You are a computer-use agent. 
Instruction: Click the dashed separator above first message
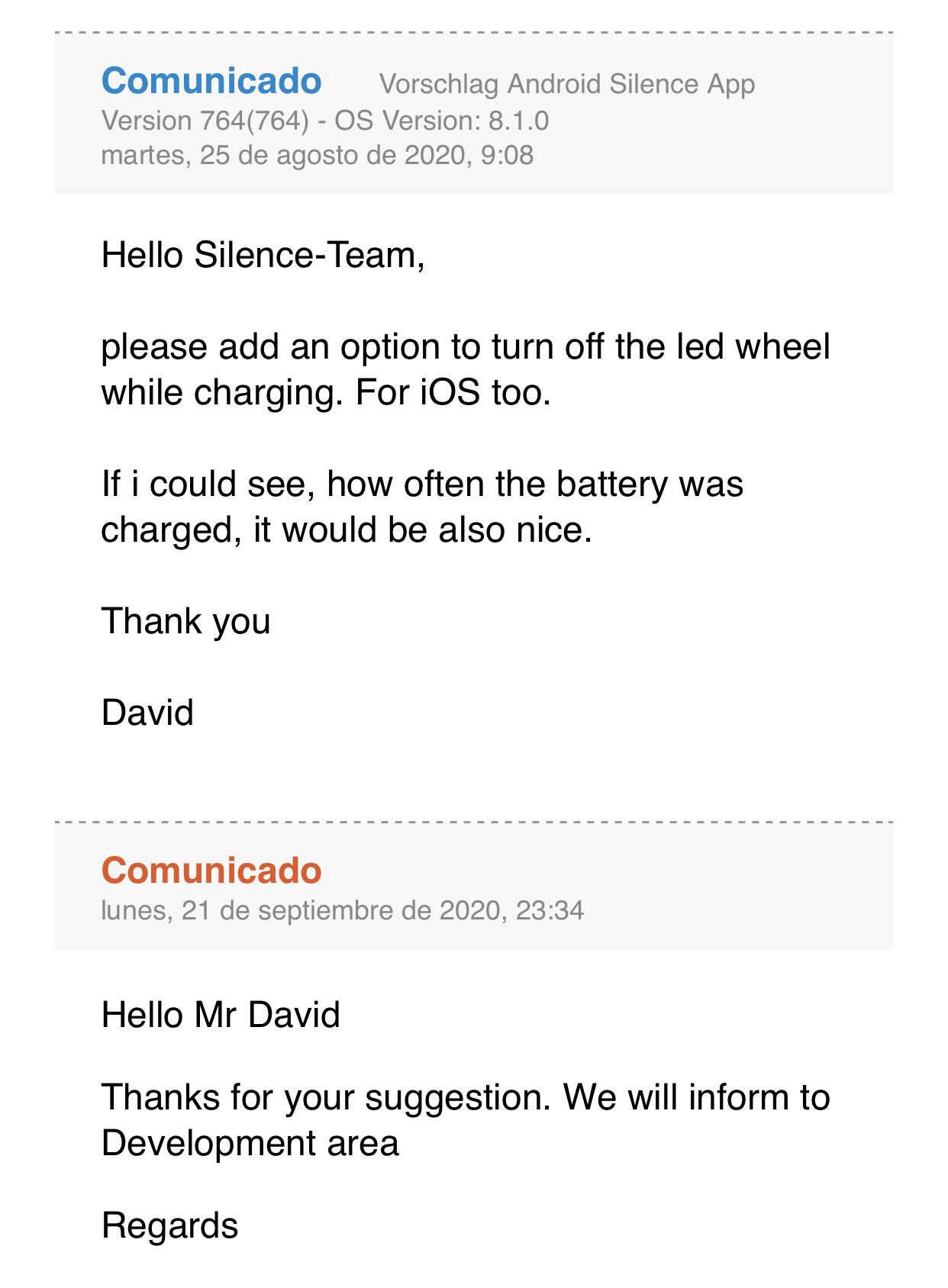click(473, 33)
